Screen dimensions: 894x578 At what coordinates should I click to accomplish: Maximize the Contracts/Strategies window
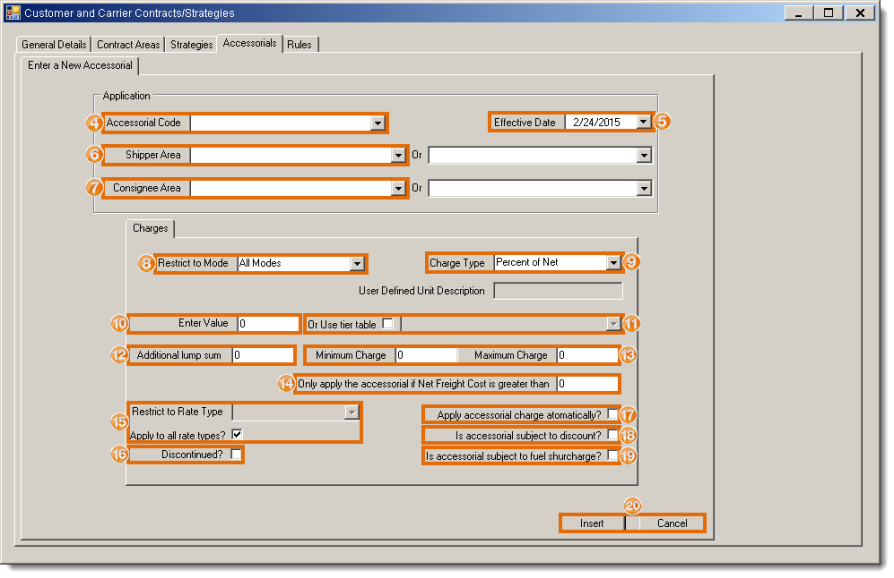pos(828,13)
